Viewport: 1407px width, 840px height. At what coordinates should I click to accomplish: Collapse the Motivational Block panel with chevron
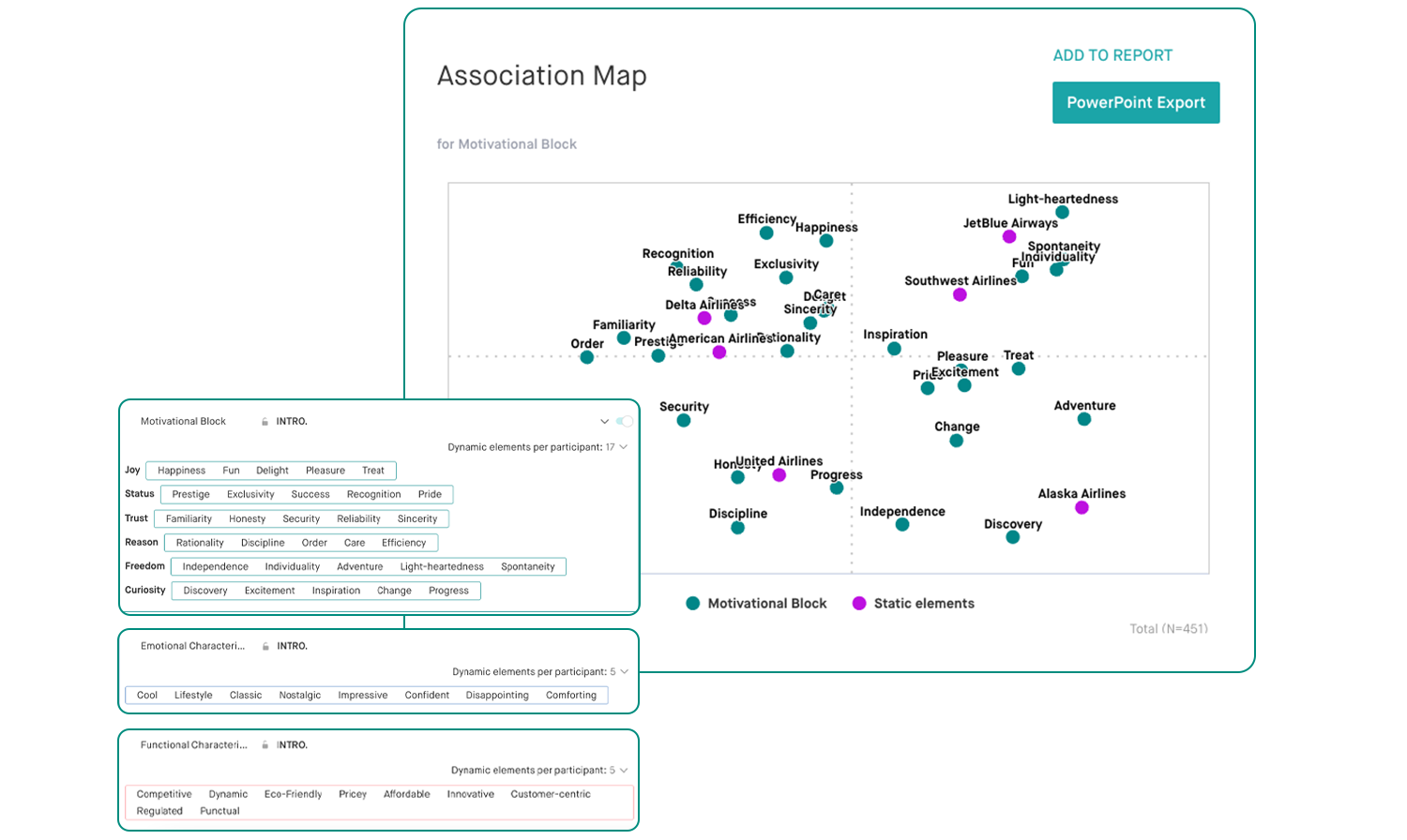coord(605,422)
